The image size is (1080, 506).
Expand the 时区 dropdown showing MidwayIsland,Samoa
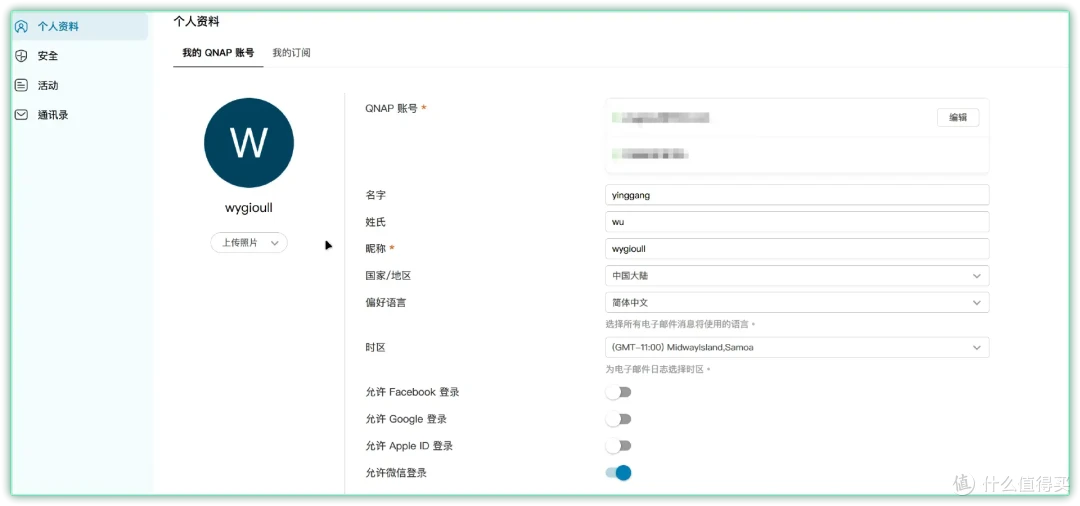point(797,347)
